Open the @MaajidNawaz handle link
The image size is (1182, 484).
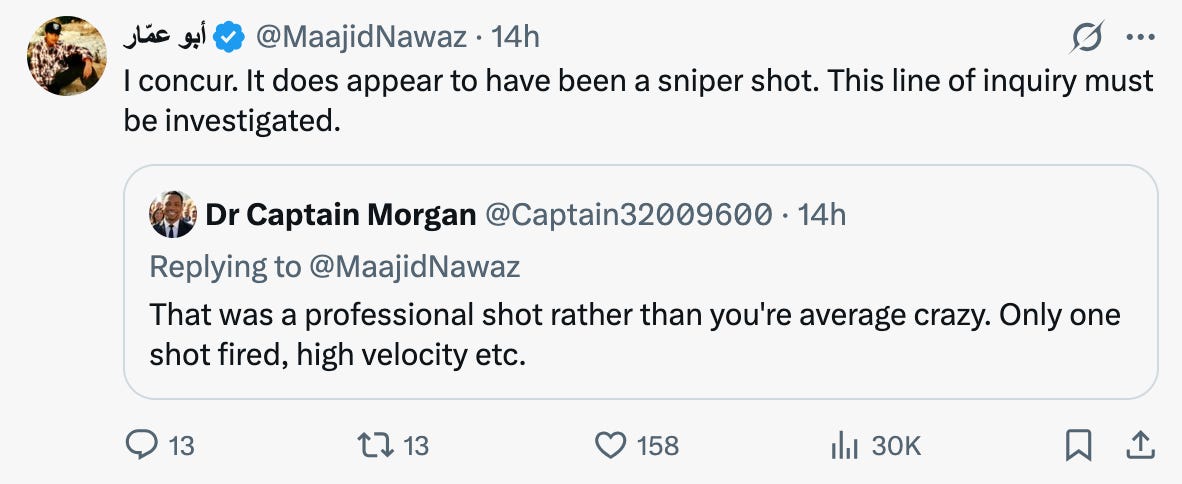tap(361, 38)
